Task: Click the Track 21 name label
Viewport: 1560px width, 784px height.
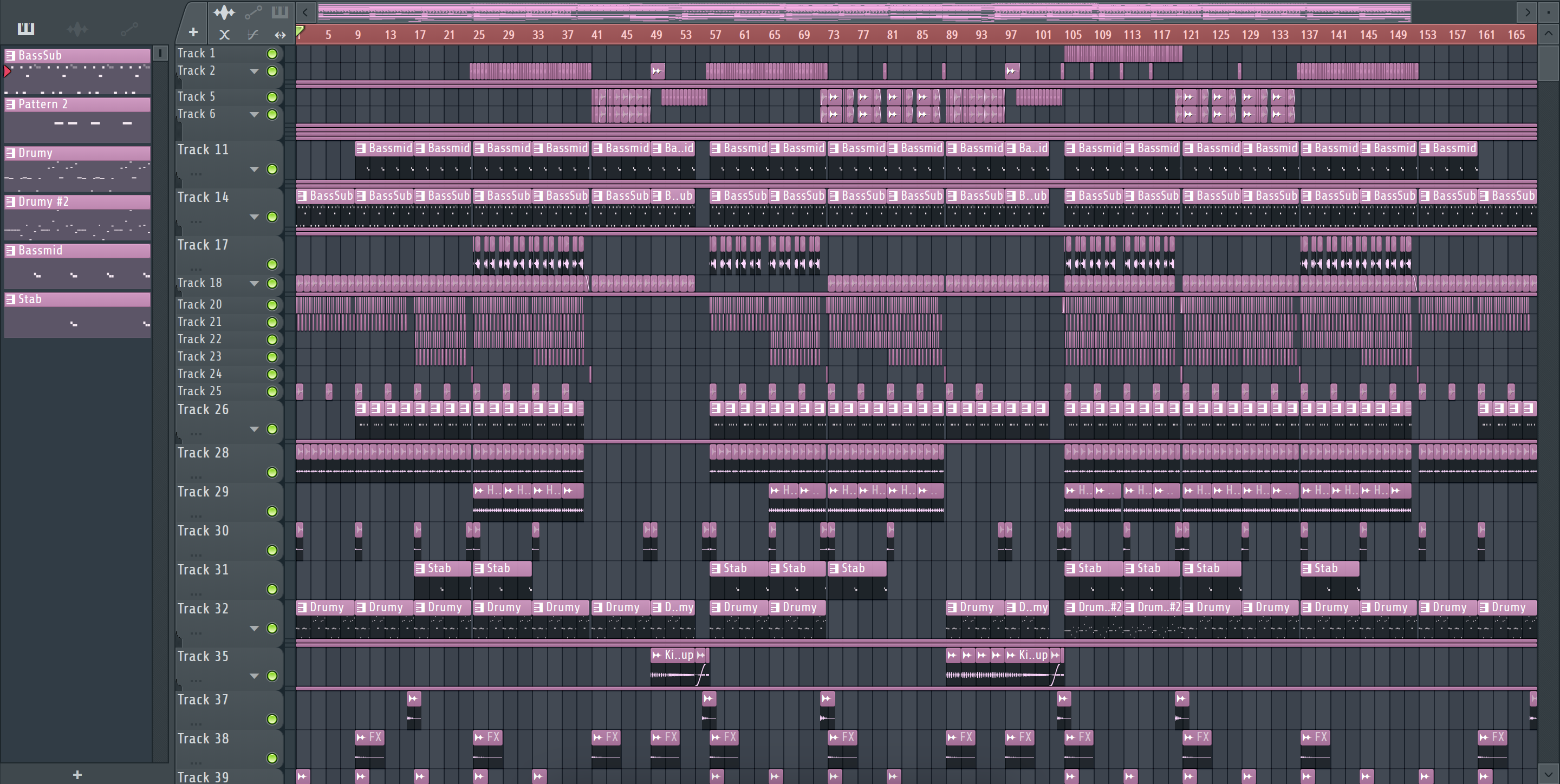Action: (x=199, y=322)
